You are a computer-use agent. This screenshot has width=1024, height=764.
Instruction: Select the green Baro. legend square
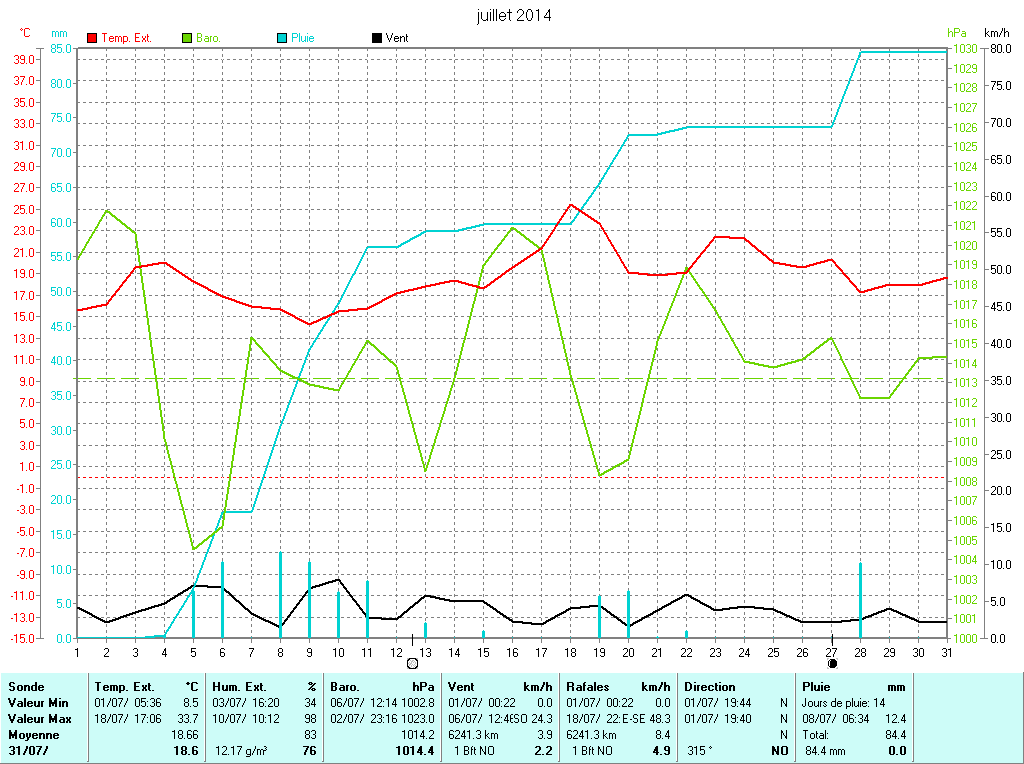pos(187,38)
